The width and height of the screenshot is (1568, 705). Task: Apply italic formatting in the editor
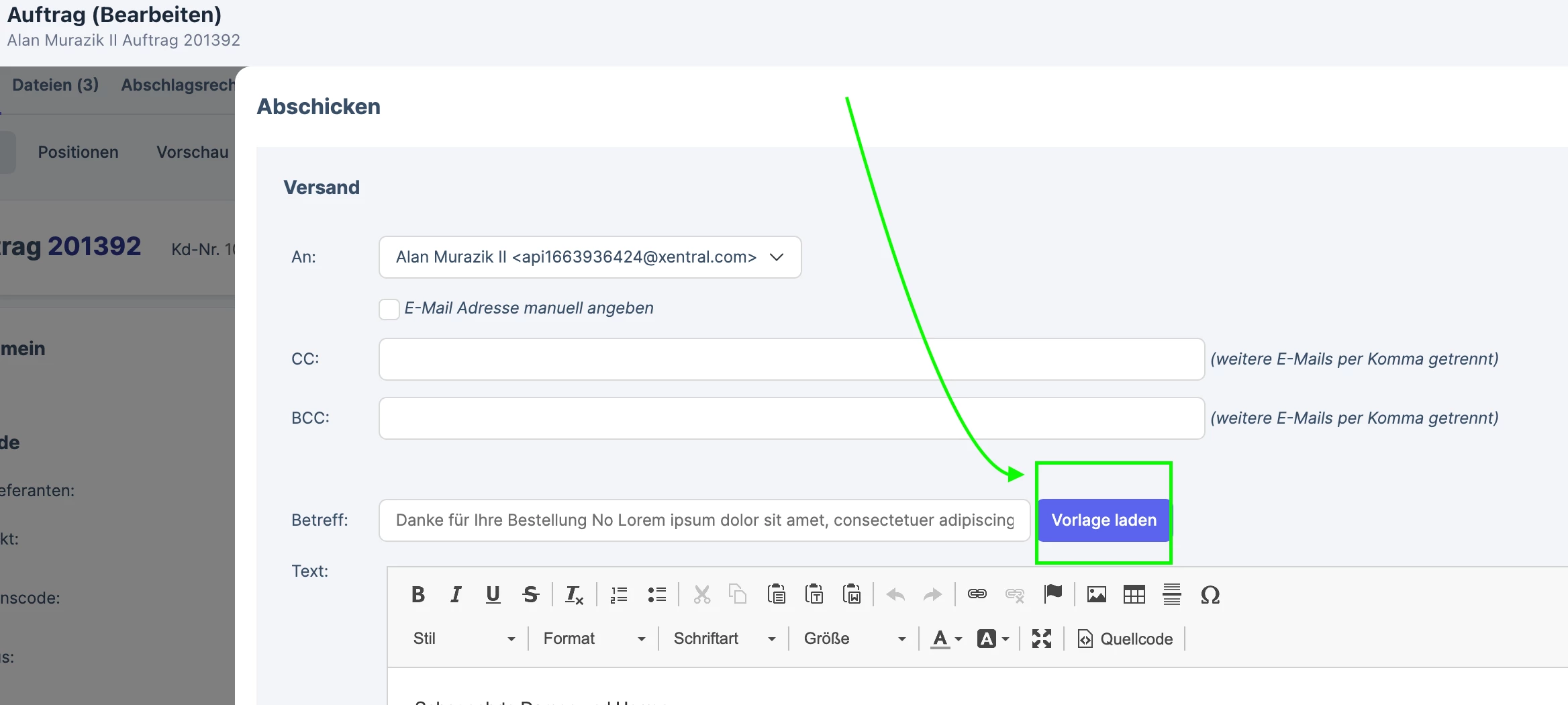[456, 595]
